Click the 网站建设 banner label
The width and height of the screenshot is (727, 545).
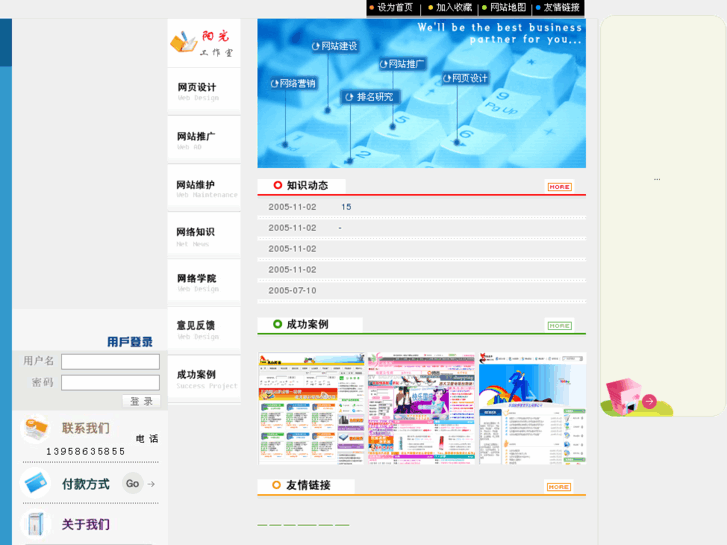point(335,46)
